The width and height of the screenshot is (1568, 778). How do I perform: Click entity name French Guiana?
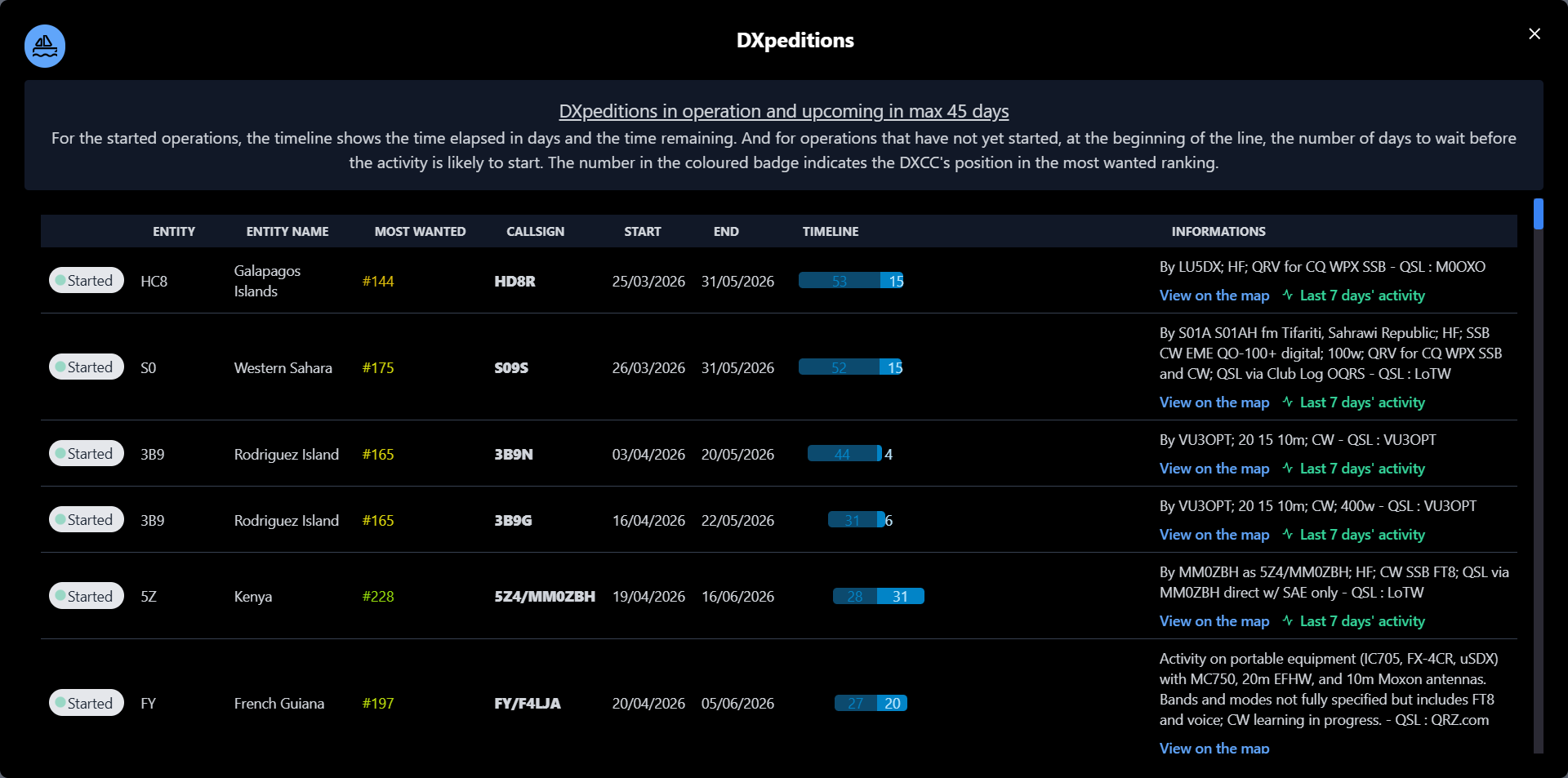[279, 703]
